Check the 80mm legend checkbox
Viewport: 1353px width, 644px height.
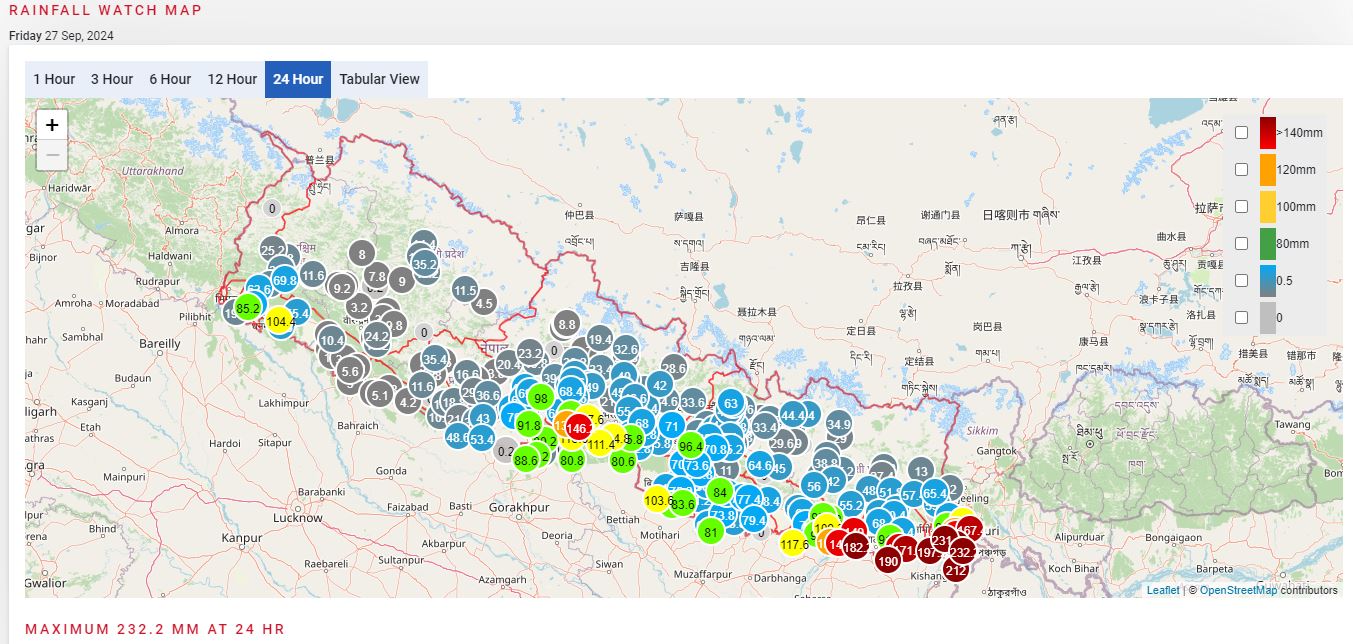tap(1241, 243)
